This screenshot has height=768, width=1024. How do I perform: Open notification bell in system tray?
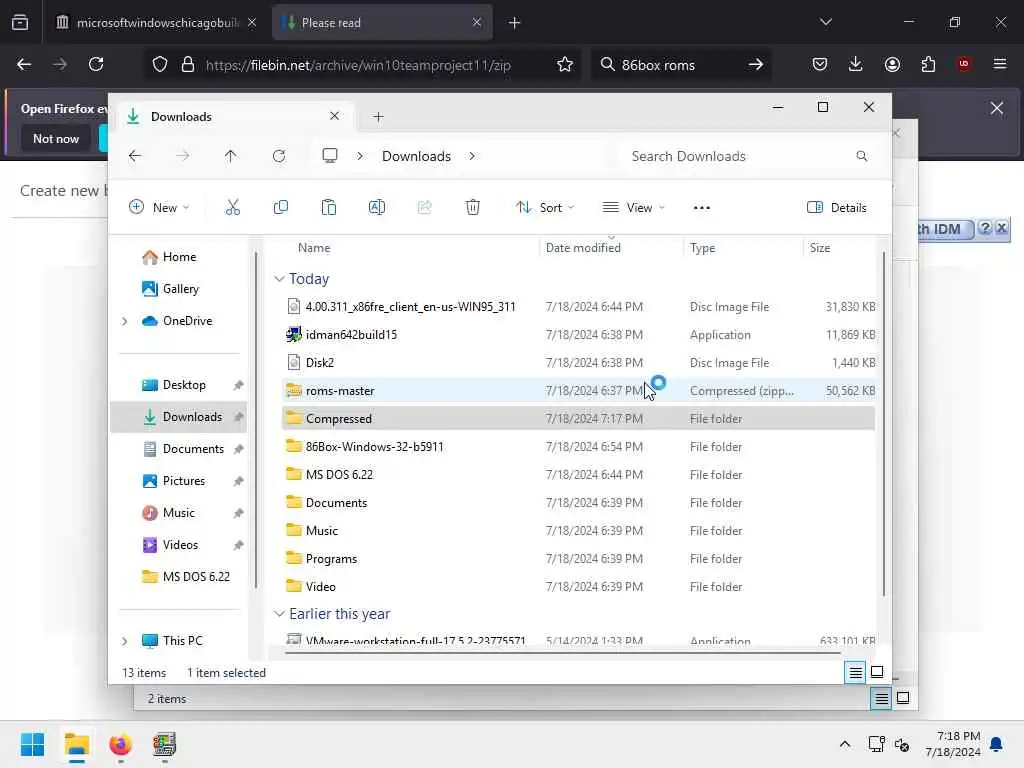click(997, 744)
